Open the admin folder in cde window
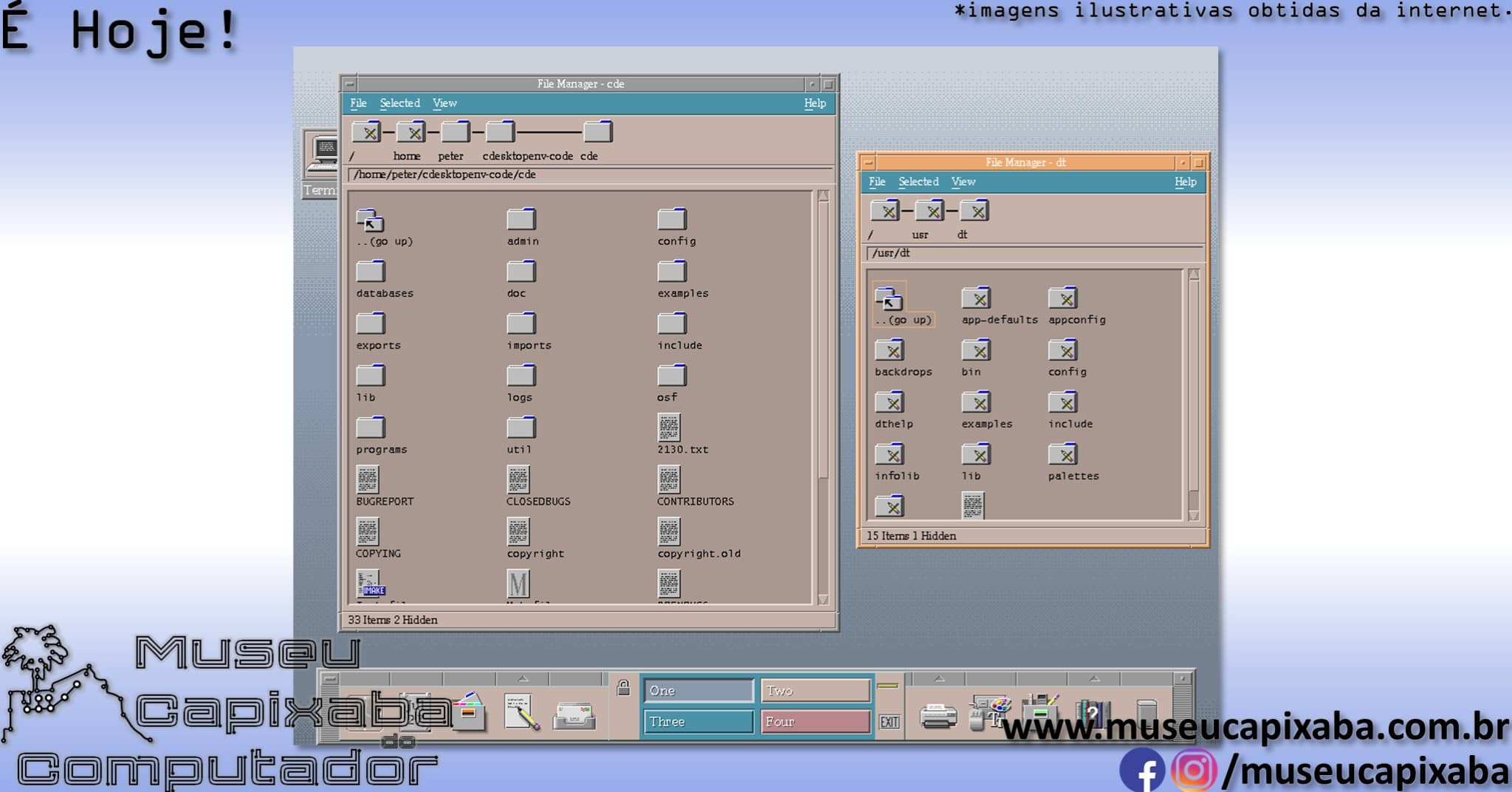Screen dimensions: 1512x792 point(521,219)
